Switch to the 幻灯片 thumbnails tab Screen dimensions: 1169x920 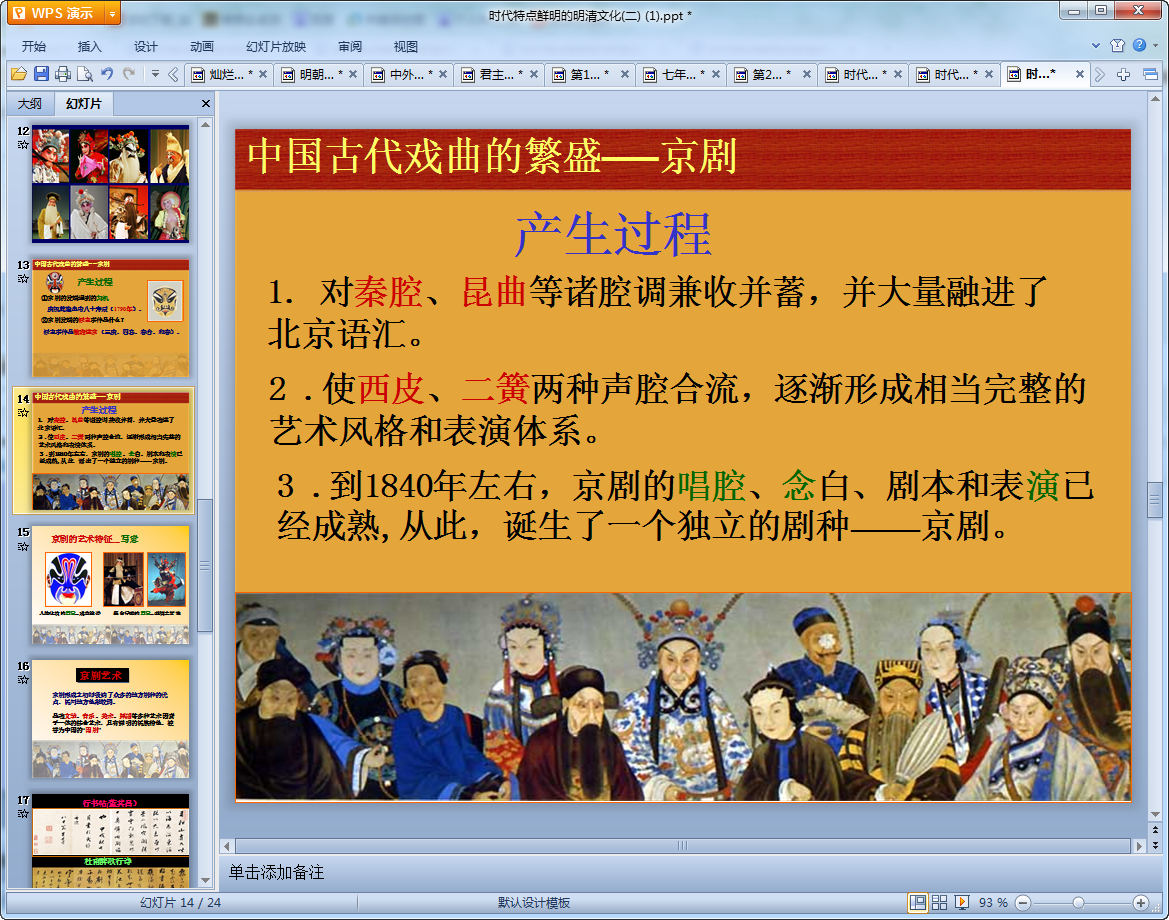84,104
